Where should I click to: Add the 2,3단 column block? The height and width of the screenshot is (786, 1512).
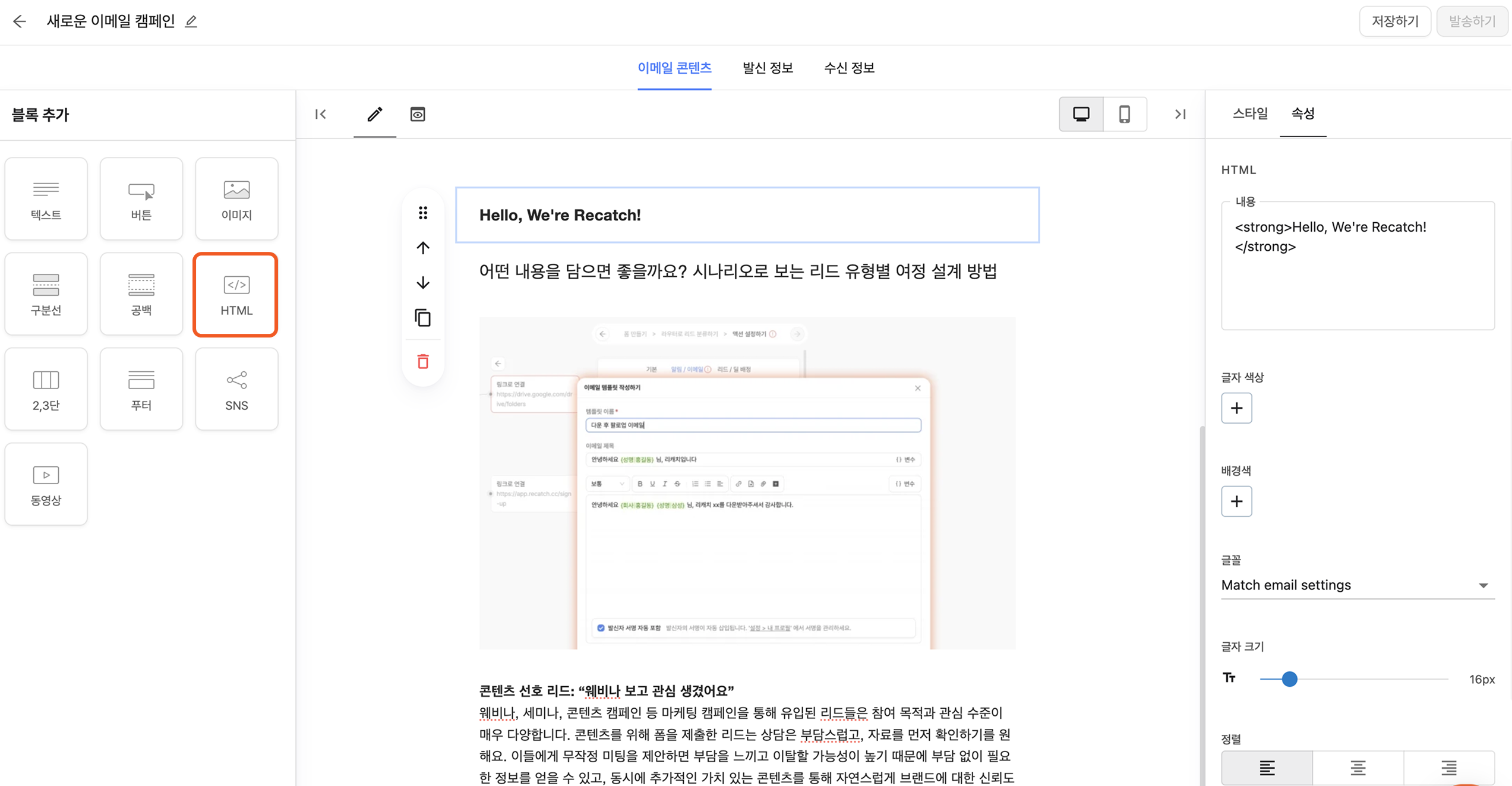[x=46, y=389]
